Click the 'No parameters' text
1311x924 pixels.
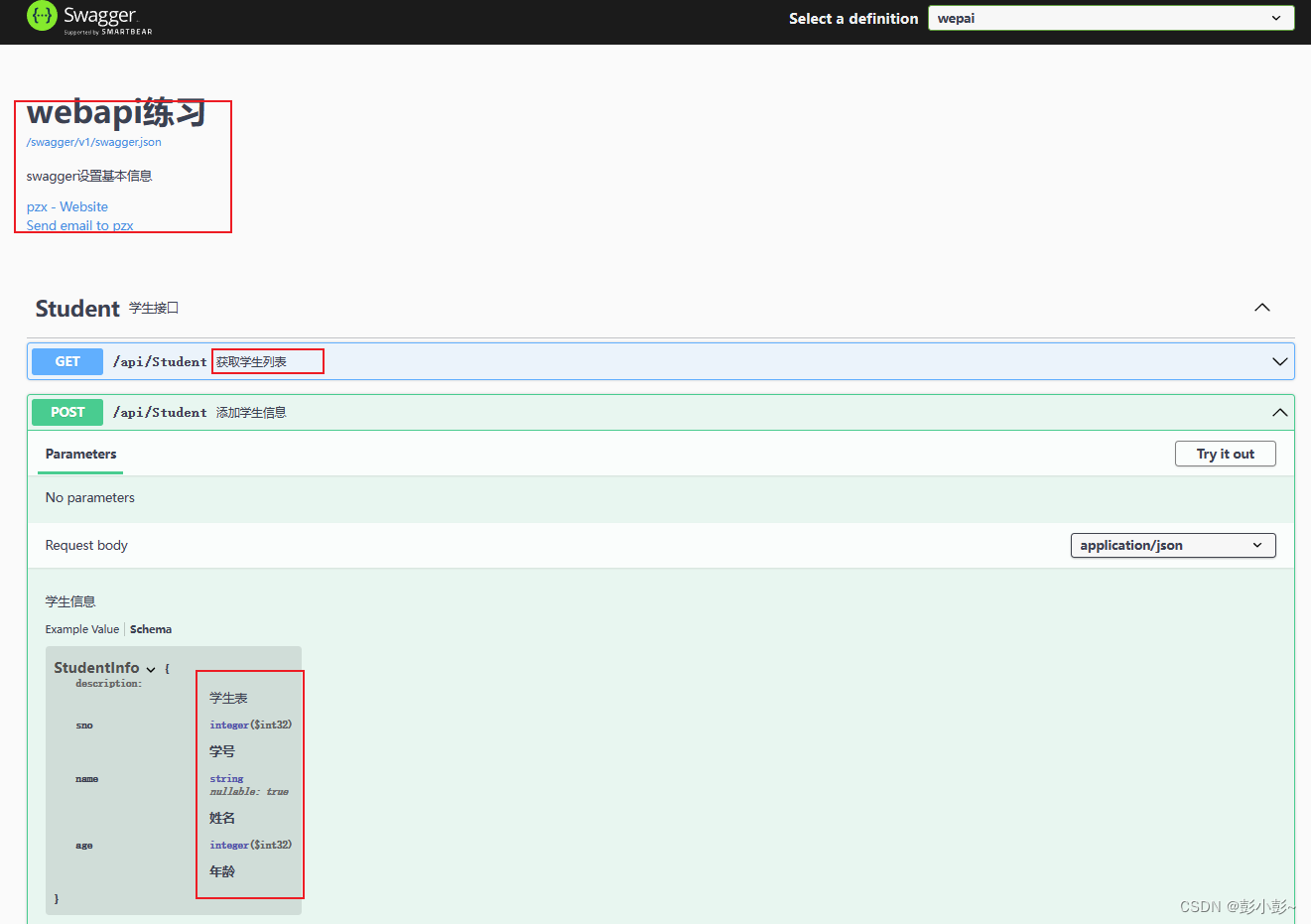tap(90, 497)
